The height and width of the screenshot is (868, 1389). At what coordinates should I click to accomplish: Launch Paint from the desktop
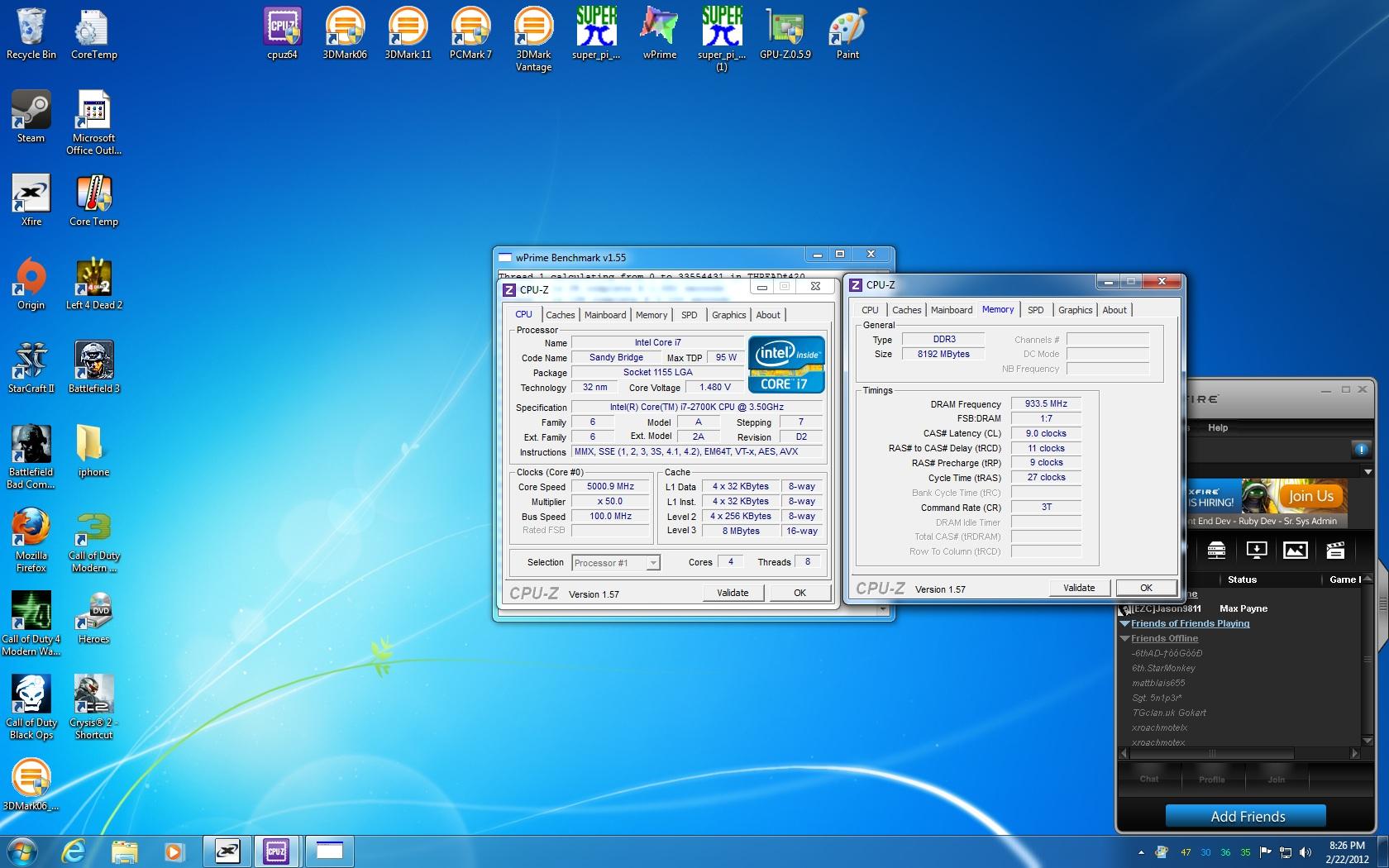point(847,33)
